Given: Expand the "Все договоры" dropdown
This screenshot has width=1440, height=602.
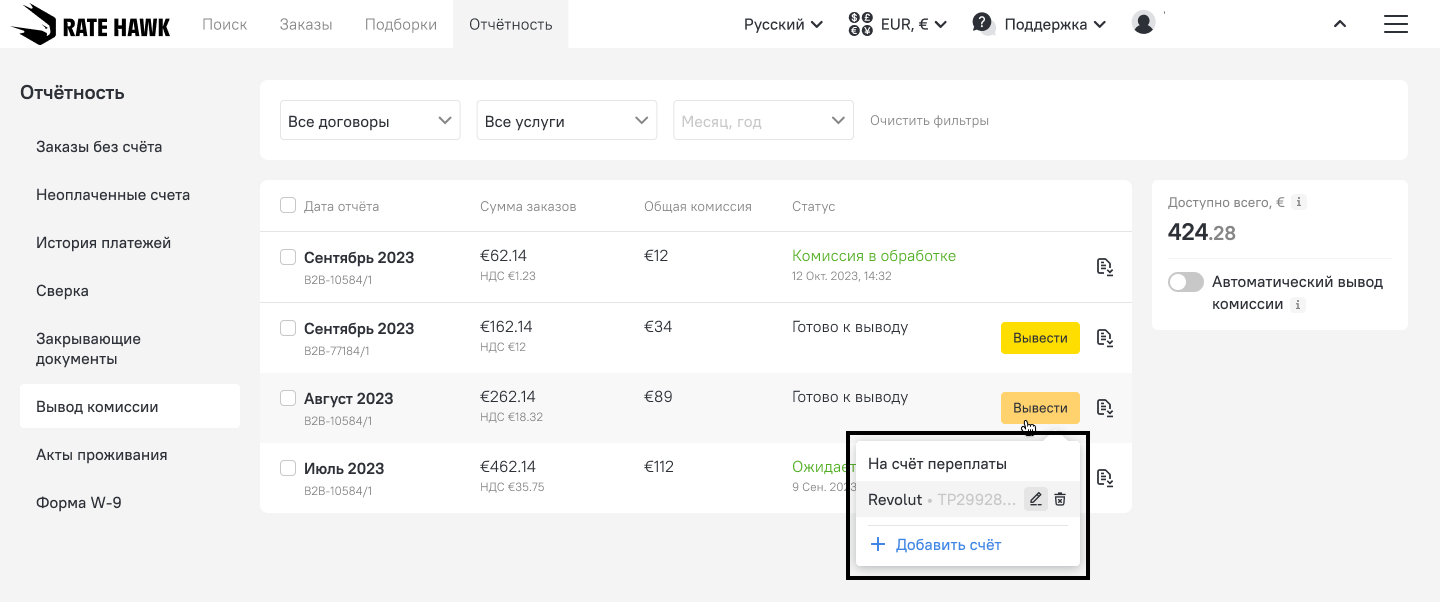Looking at the screenshot, I should click(370, 121).
